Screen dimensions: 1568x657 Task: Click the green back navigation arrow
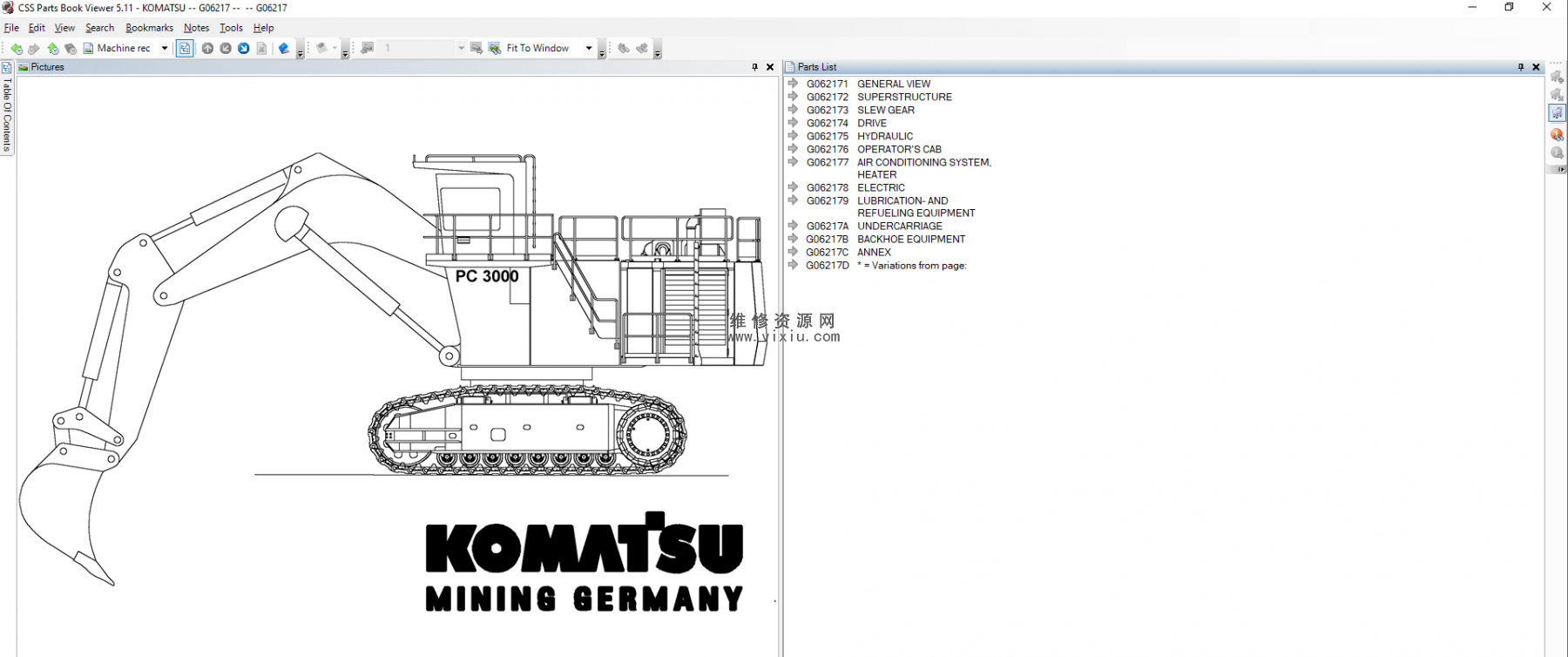[16, 49]
